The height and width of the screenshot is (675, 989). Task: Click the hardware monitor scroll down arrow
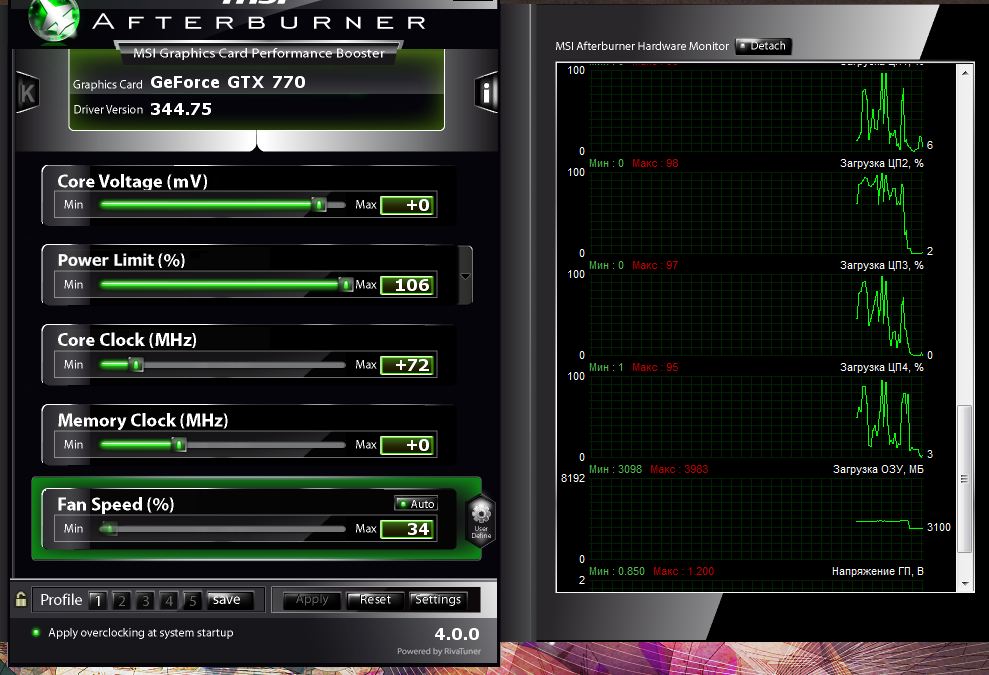click(x=965, y=584)
